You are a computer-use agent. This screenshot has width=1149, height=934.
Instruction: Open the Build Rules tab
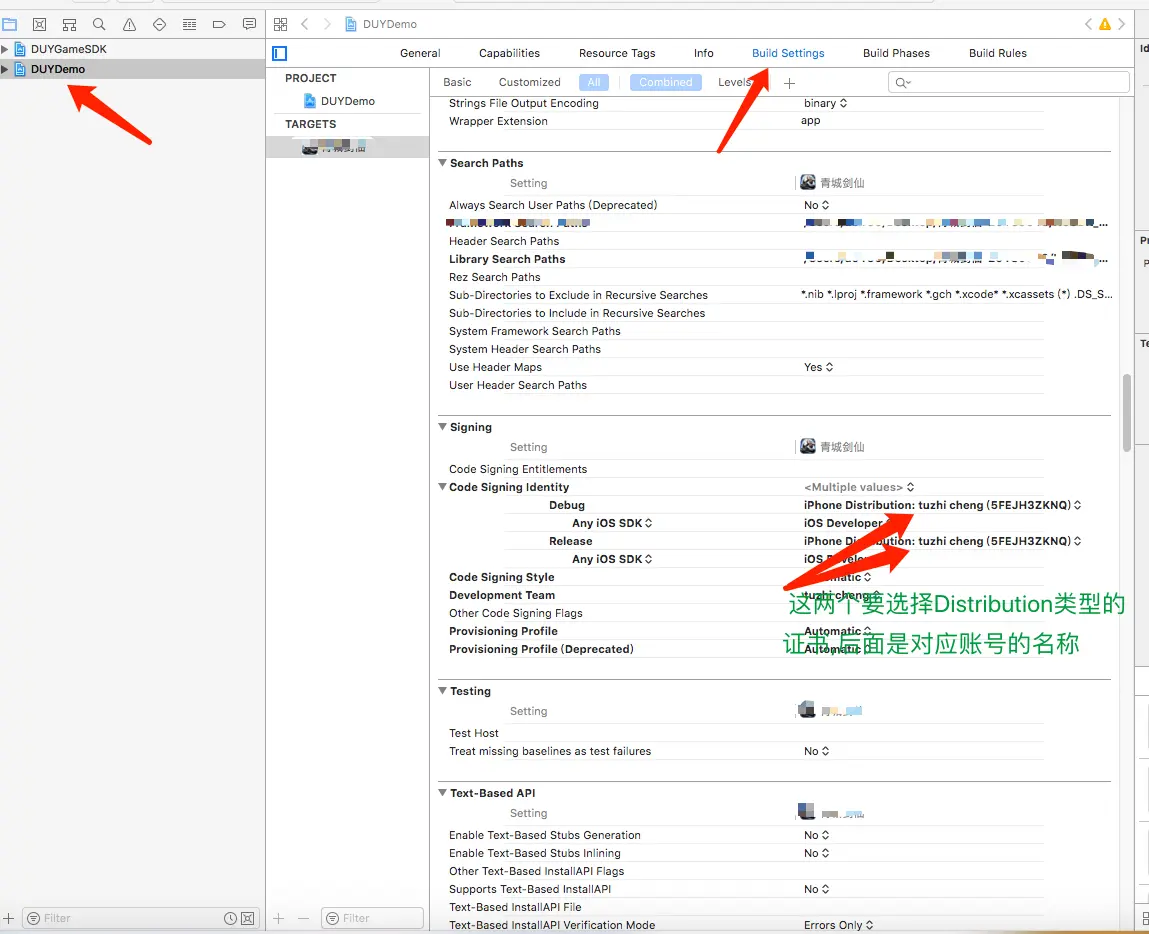coord(997,53)
